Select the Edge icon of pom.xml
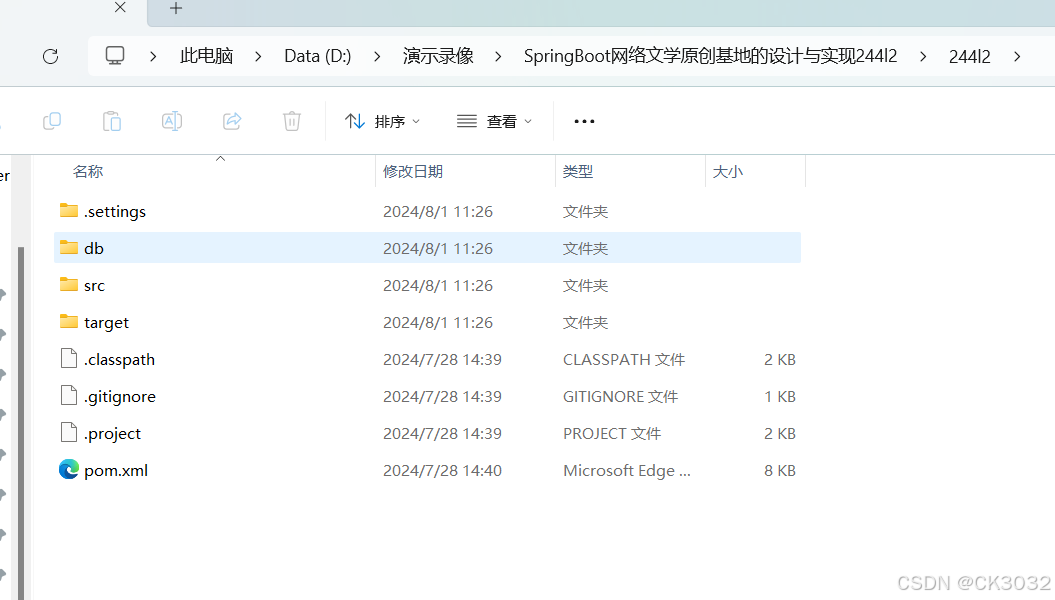1055x600 pixels. pos(69,470)
